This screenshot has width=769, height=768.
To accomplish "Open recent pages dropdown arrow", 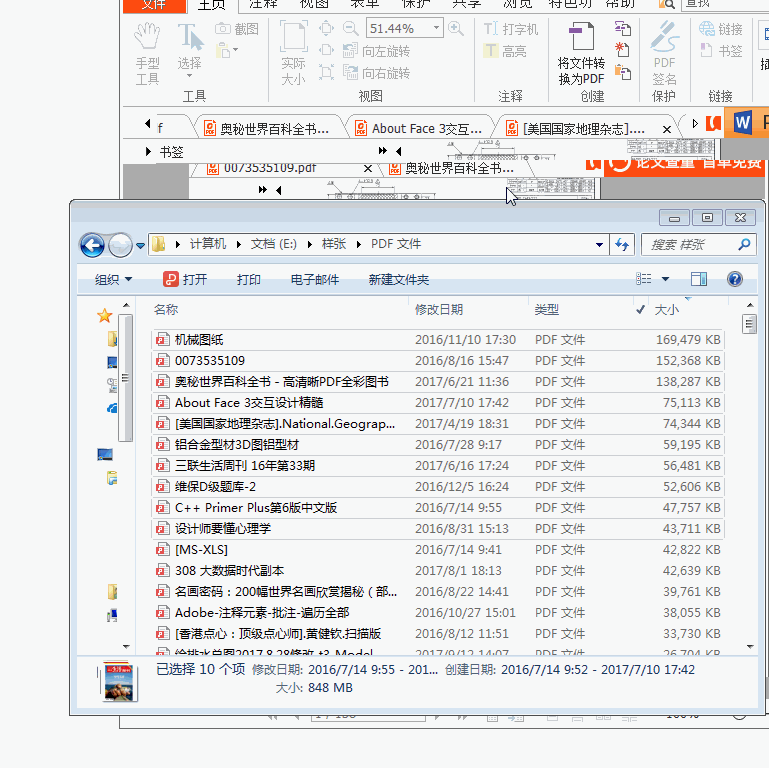I will tap(140, 245).
